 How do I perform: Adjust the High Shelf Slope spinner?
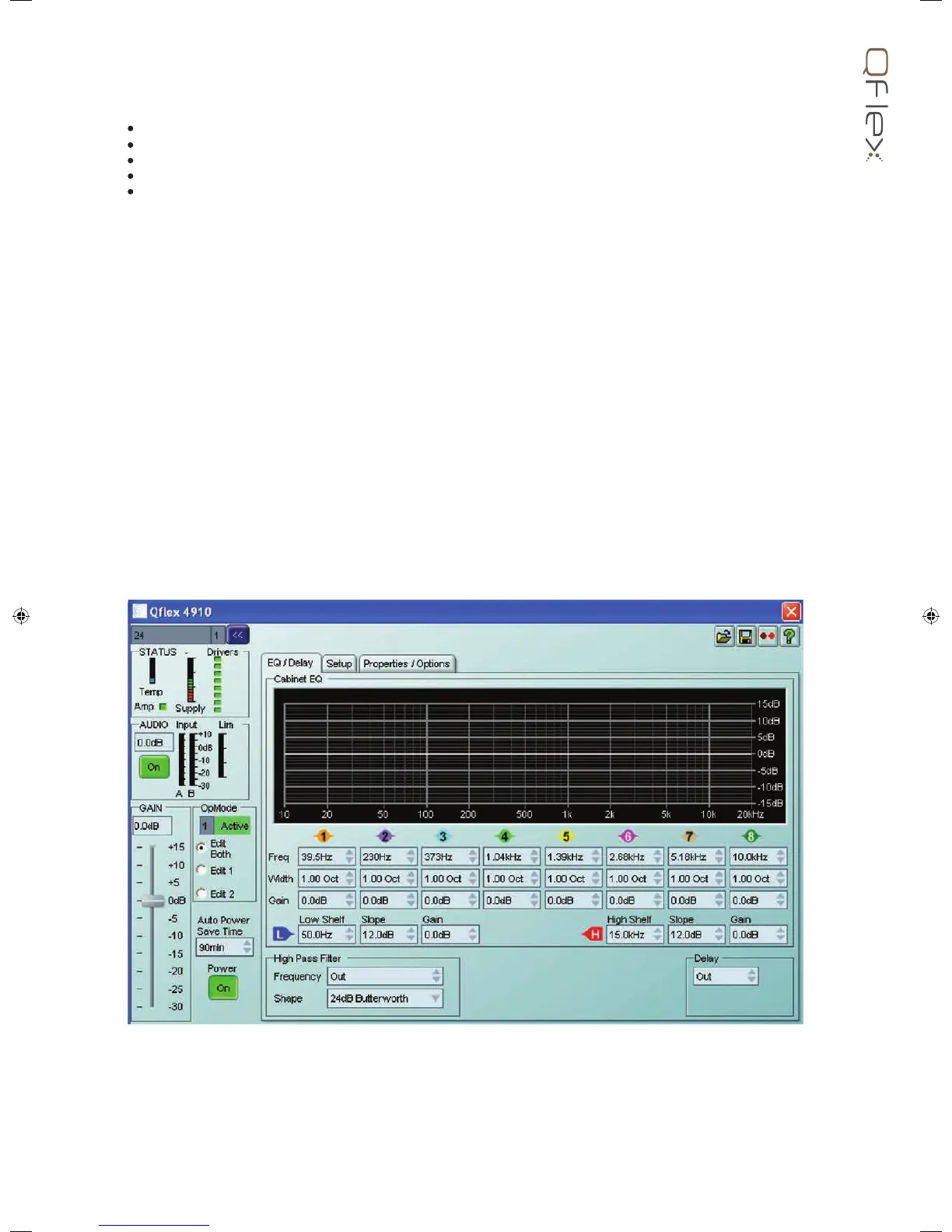(696, 934)
